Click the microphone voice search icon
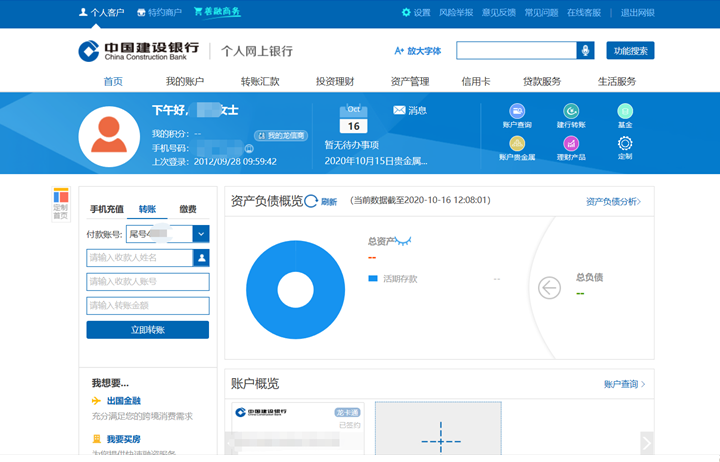Screen dimensions: 720x462 click(585, 50)
